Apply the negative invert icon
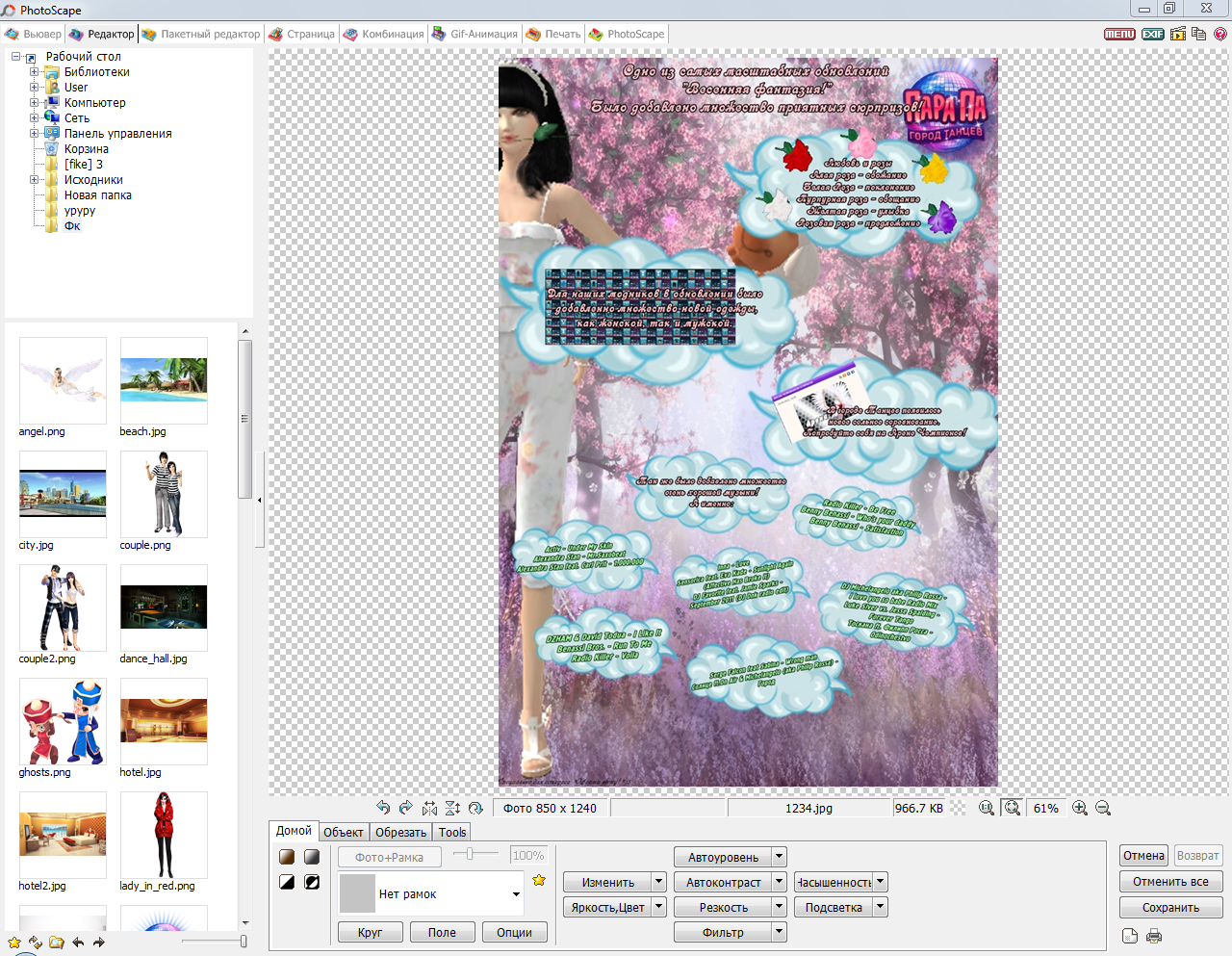The height and width of the screenshot is (956, 1232). [x=312, y=882]
